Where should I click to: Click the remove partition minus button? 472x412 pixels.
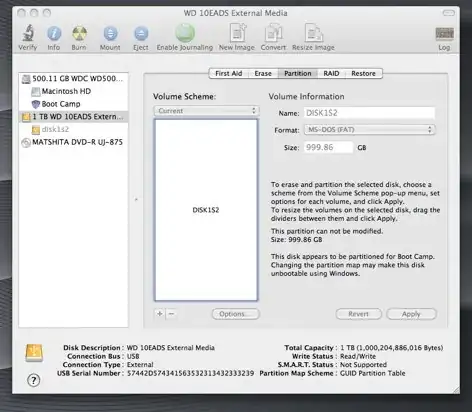click(171, 314)
